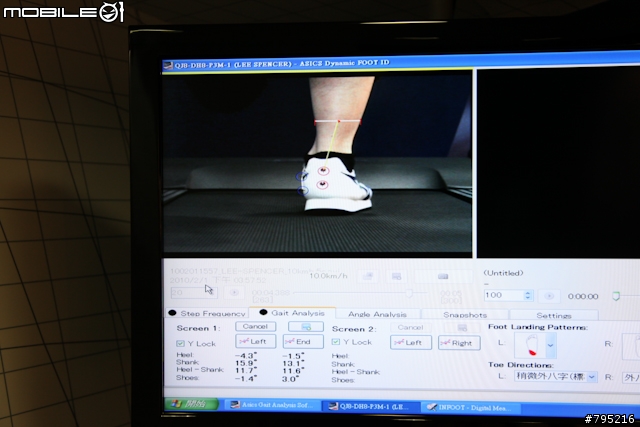Click the lower red heel marker on shoe
The height and width of the screenshot is (427, 640).
pos(322,185)
